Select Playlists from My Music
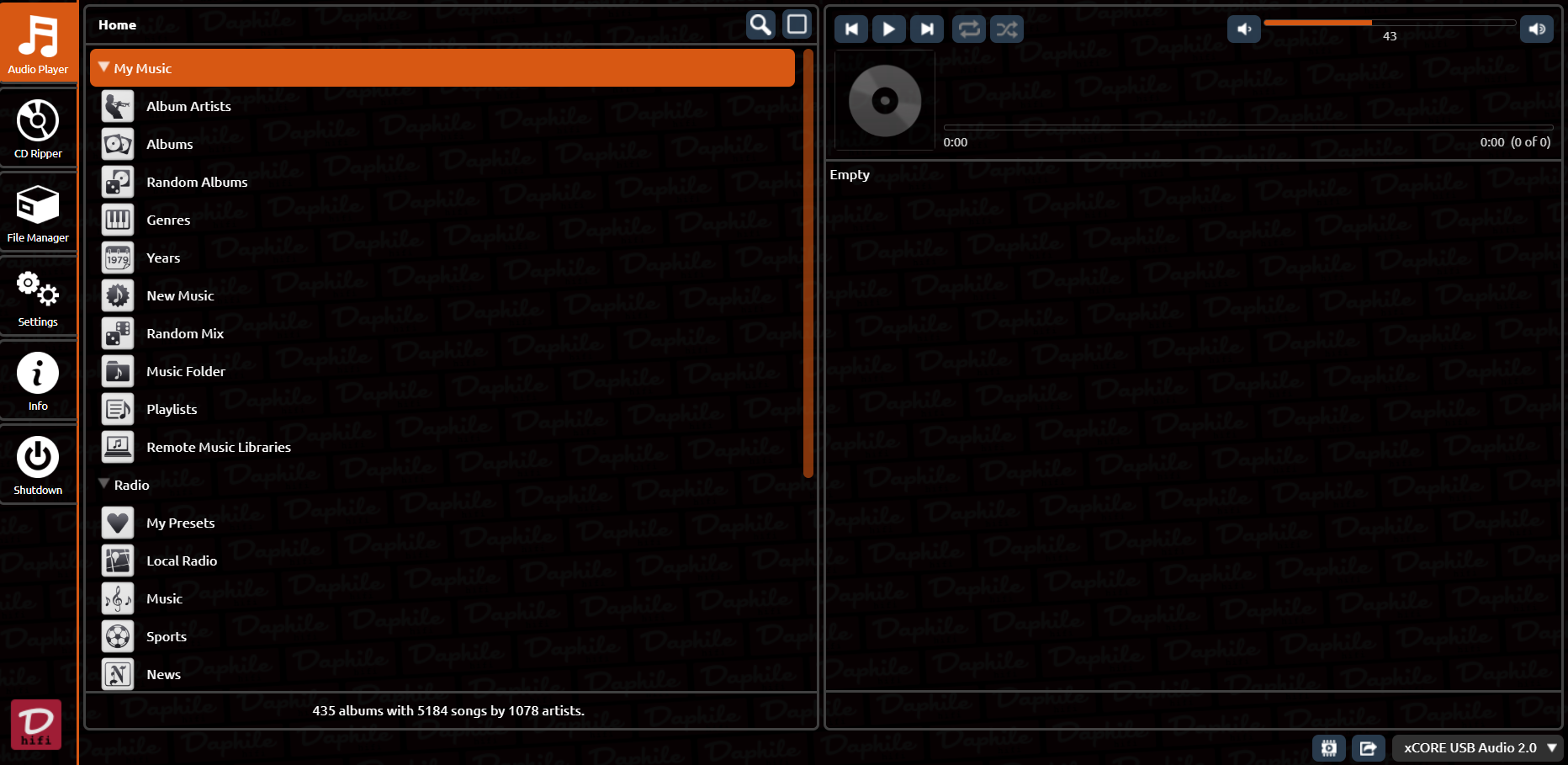The image size is (1568, 765). pos(172,409)
